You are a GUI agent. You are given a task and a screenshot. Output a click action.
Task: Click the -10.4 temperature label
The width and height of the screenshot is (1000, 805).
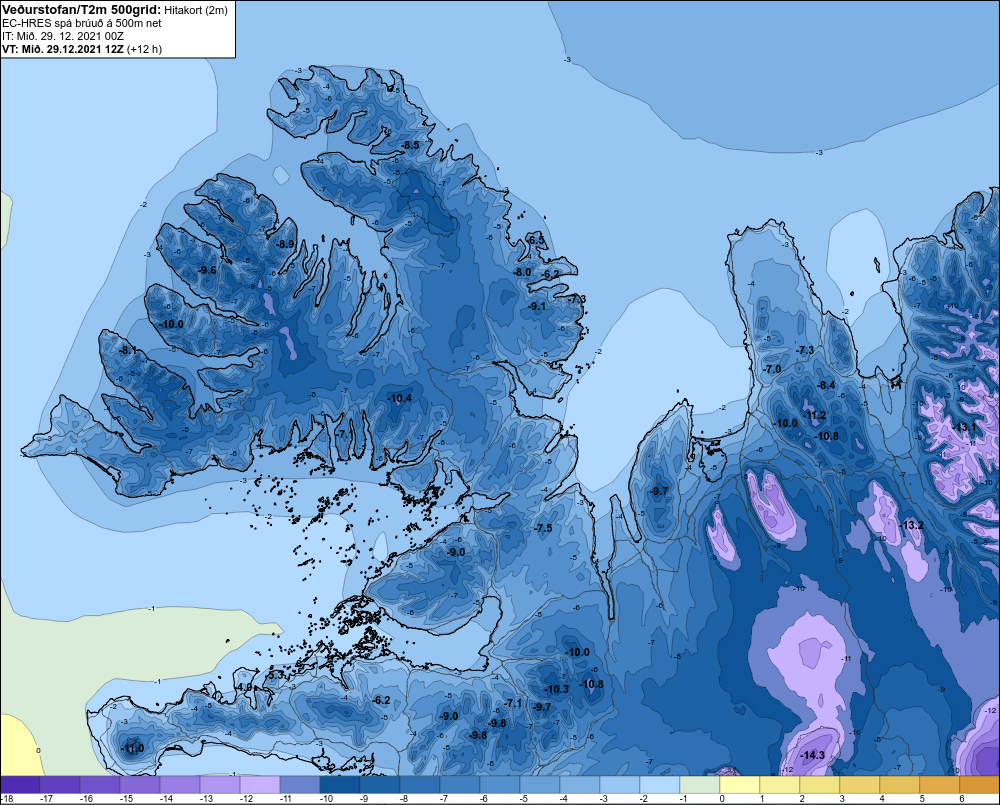tap(399, 398)
